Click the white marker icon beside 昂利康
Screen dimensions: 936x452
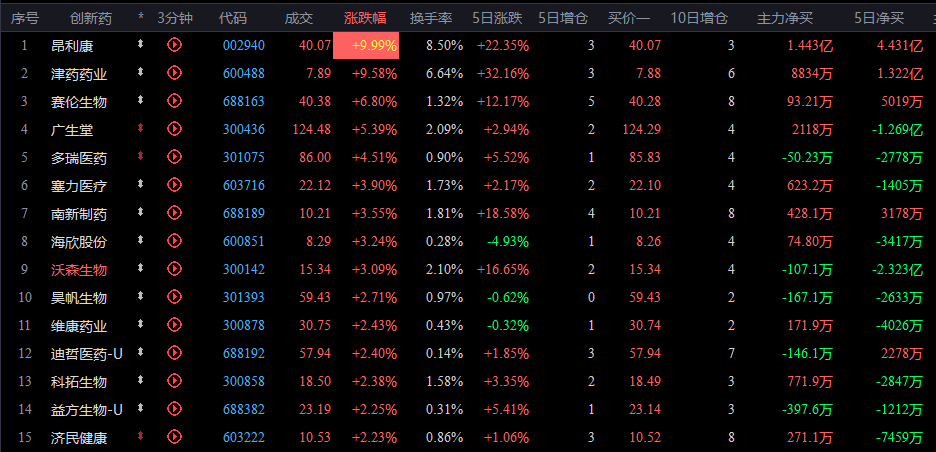[x=141, y=44]
